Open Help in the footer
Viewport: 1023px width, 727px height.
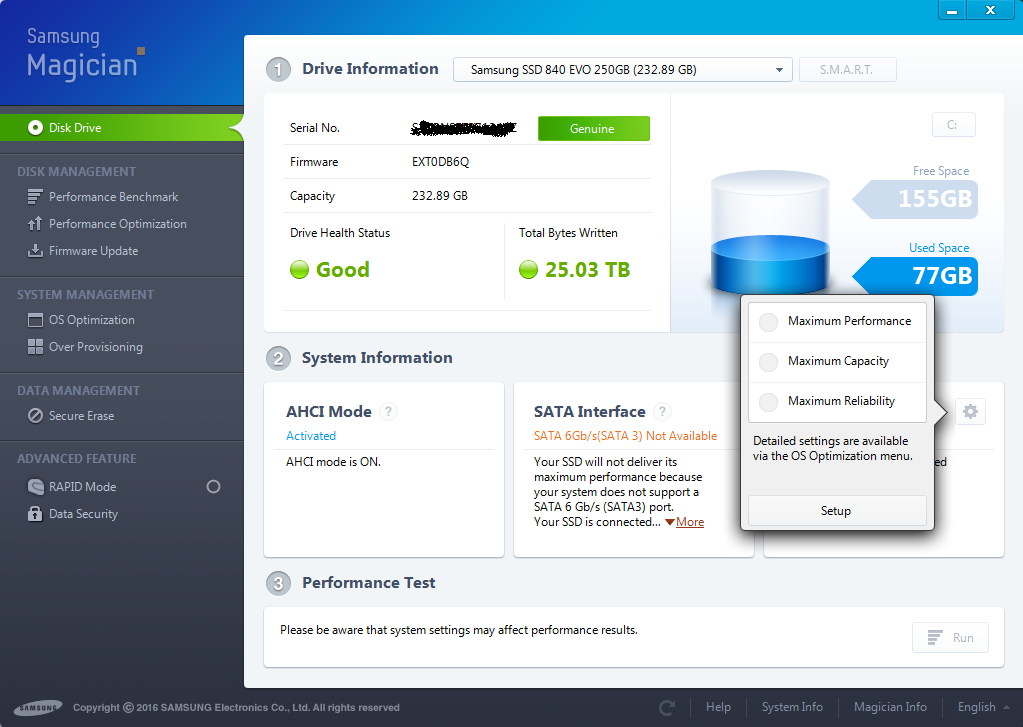[718, 707]
